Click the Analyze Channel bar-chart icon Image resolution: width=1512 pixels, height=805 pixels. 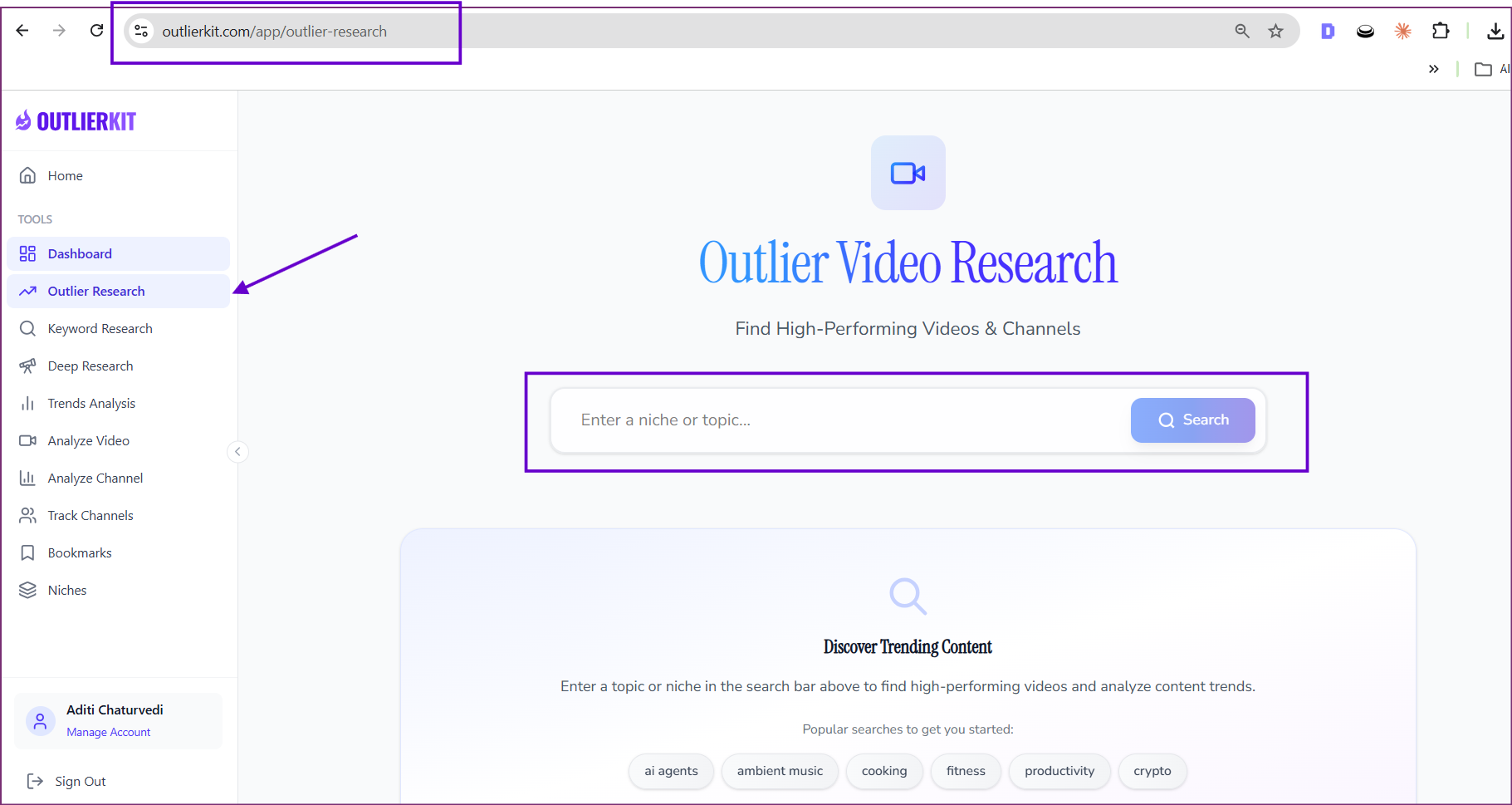(x=28, y=478)
